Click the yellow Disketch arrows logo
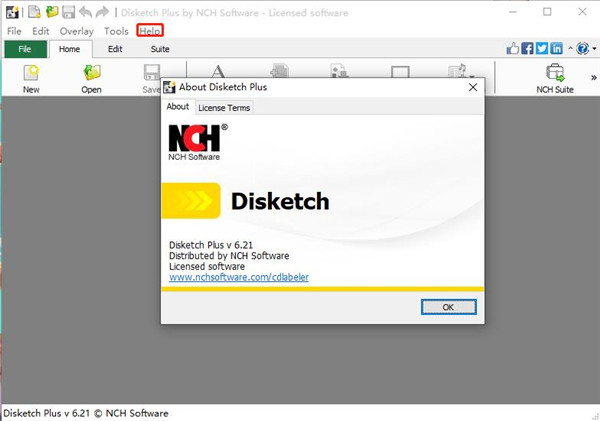 (x=191, y=201)
